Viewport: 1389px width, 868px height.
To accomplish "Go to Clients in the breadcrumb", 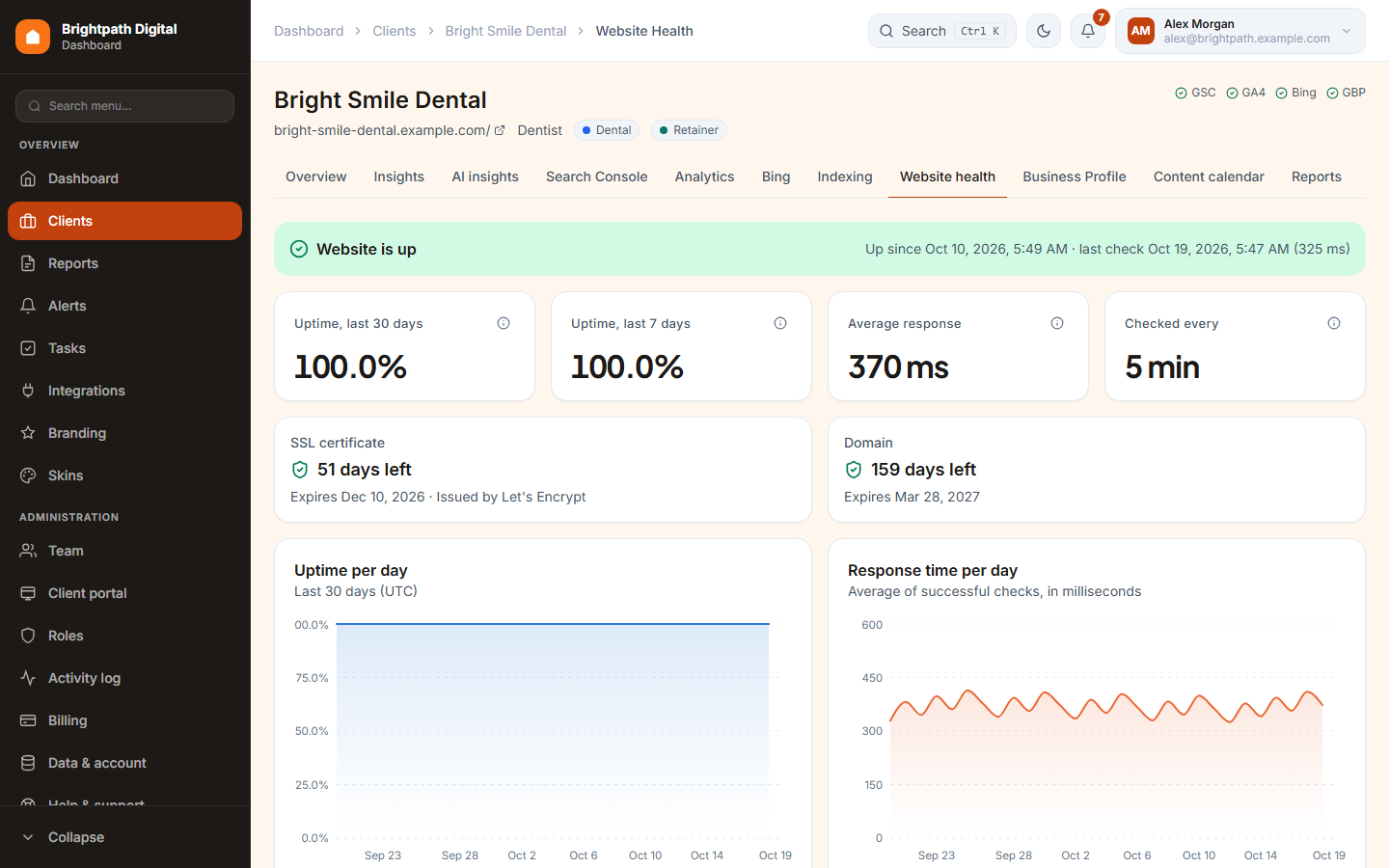I will tap(395, 31).
